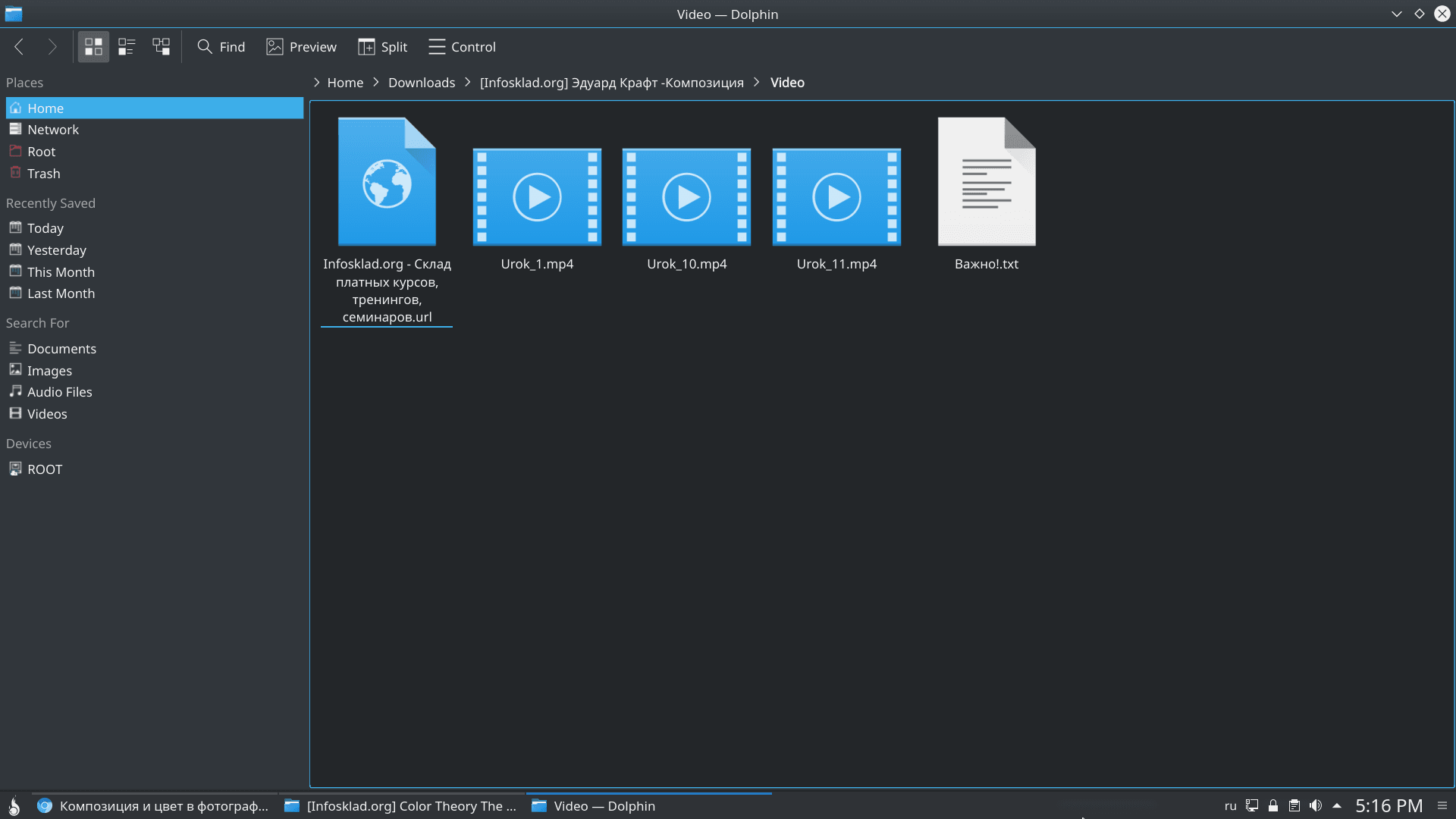Open the application launcher in taskbar
Image resolution: width=1456 pixels, height=819 pixels.
pos(14,806)
